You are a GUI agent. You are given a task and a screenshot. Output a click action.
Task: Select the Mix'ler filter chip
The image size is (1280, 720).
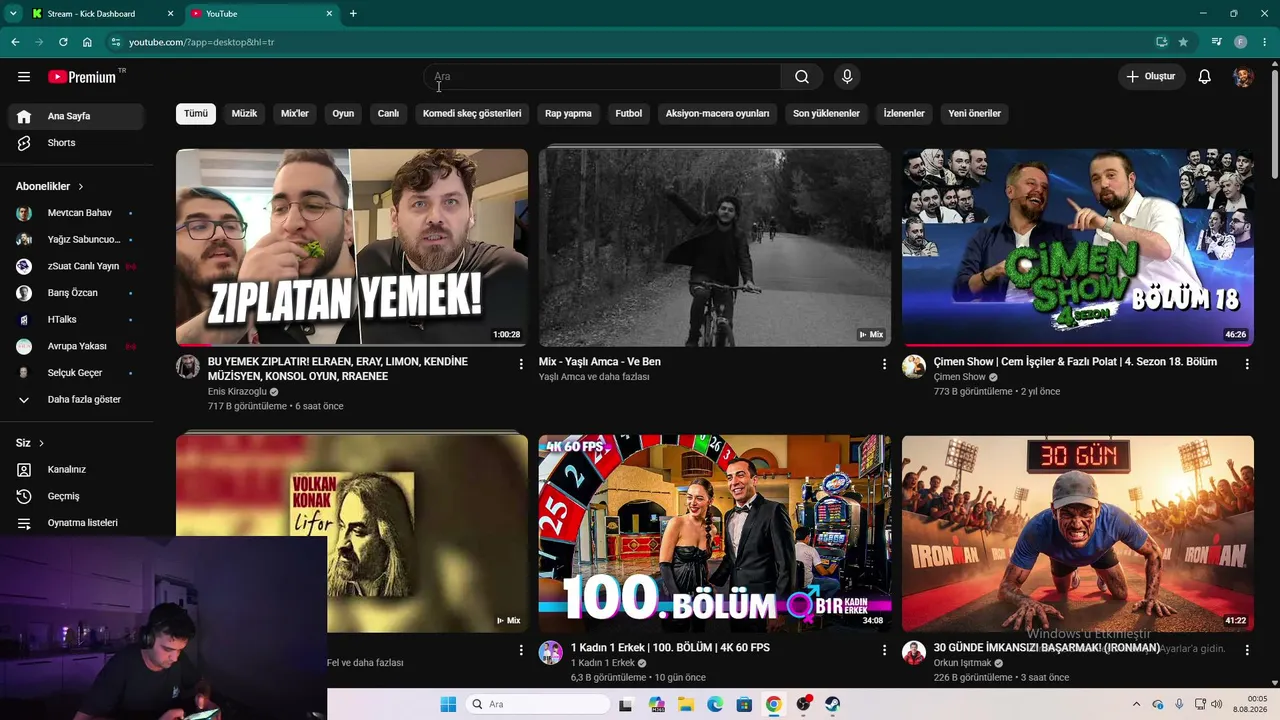295,114
